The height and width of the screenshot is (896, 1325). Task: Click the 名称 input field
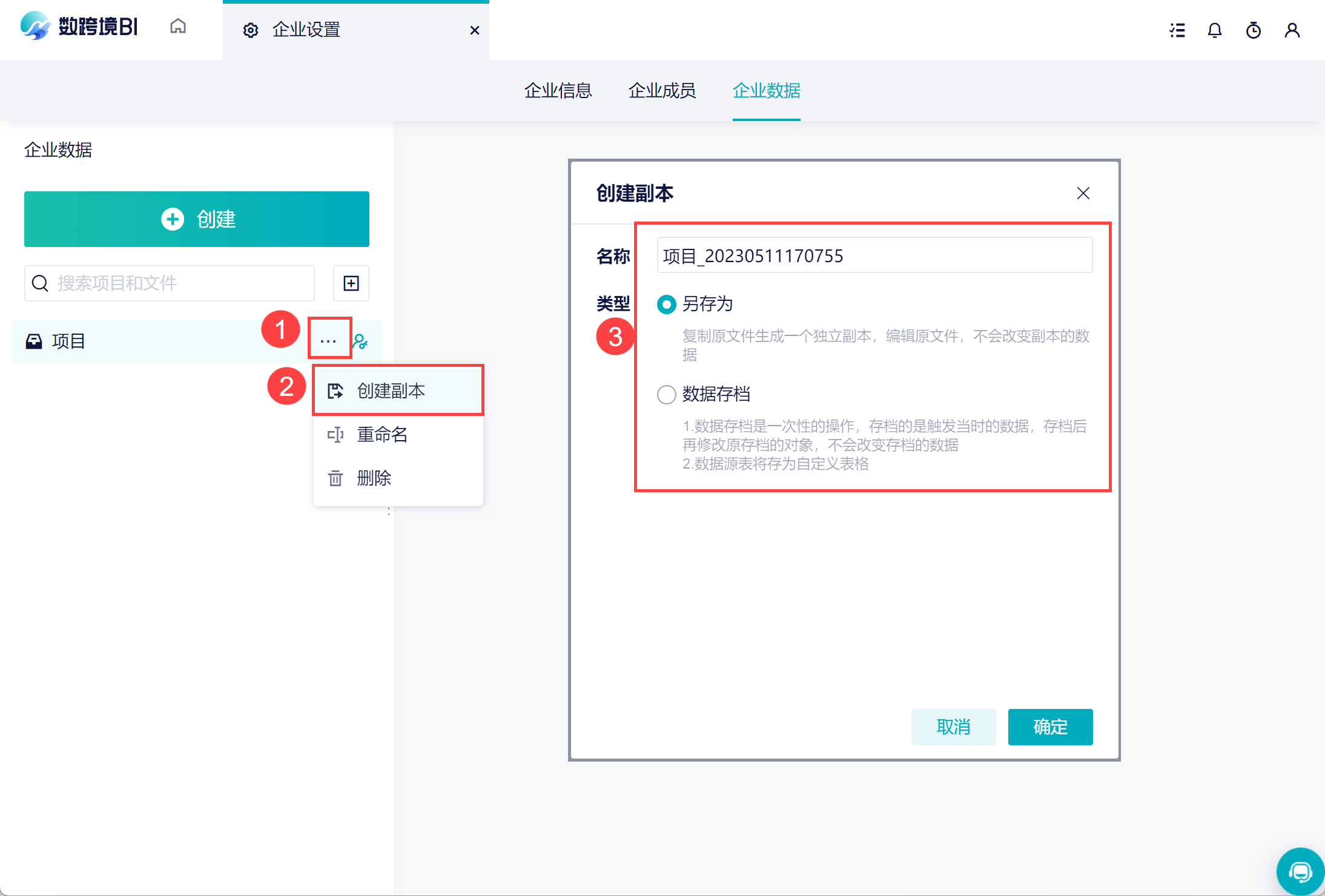(x=874, y=255)
